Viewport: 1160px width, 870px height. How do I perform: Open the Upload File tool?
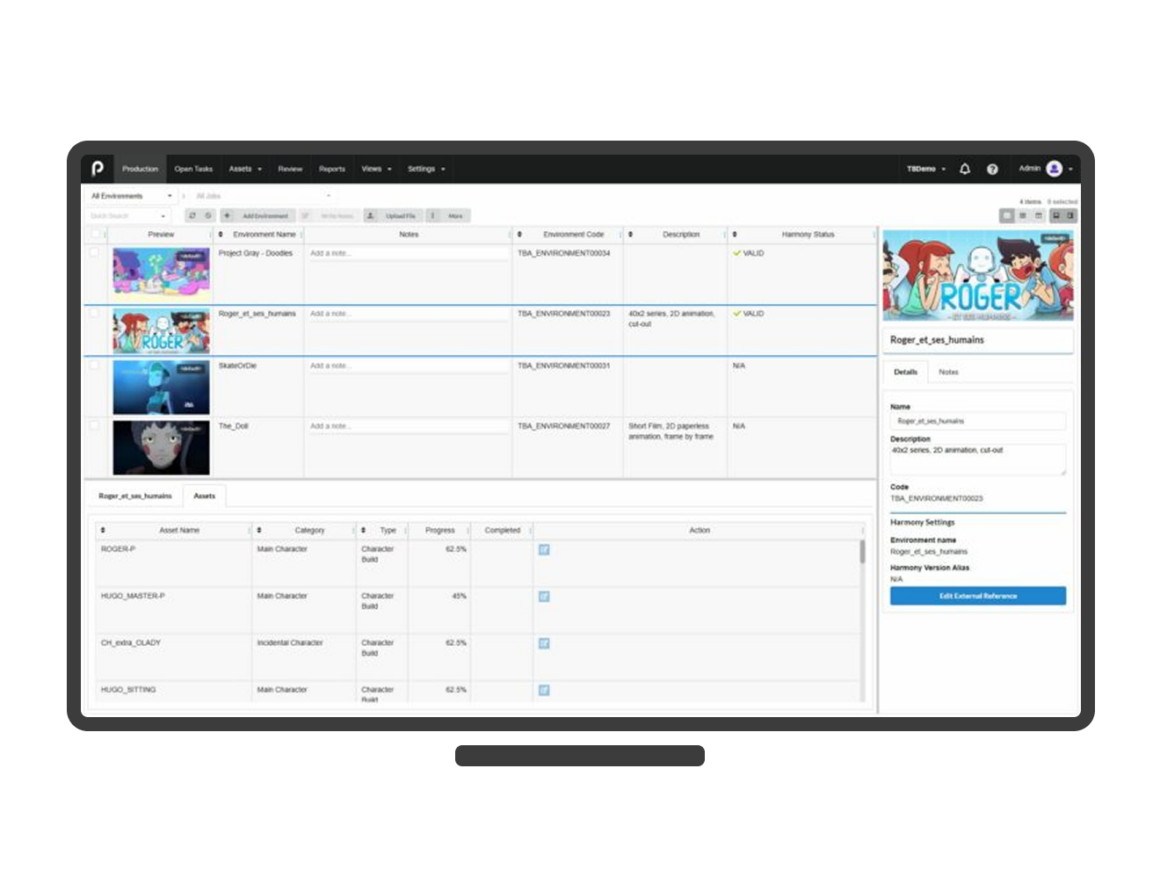click(x=397, y=215)
